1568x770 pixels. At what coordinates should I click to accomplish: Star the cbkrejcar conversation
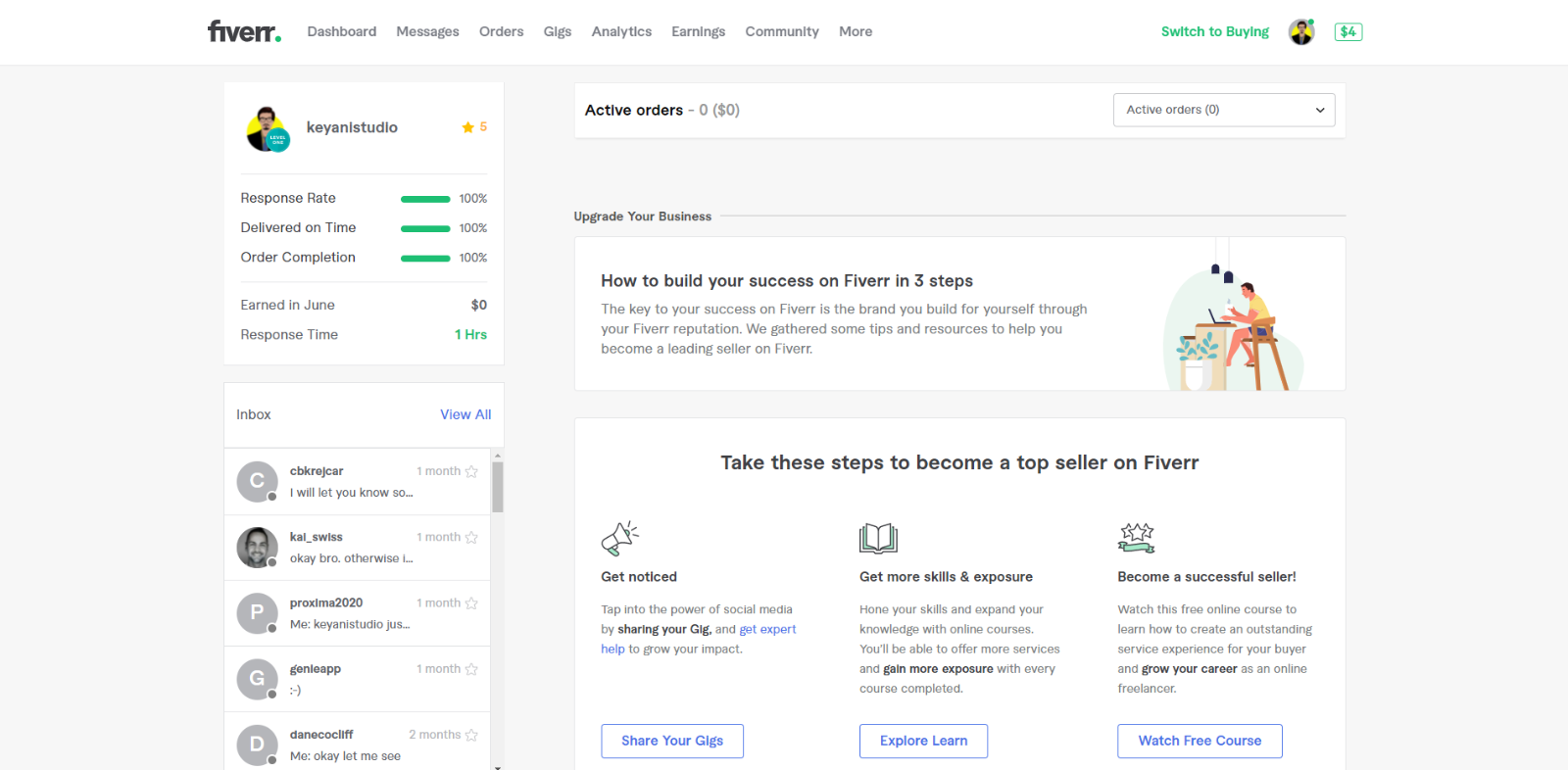tap(471, 471)
